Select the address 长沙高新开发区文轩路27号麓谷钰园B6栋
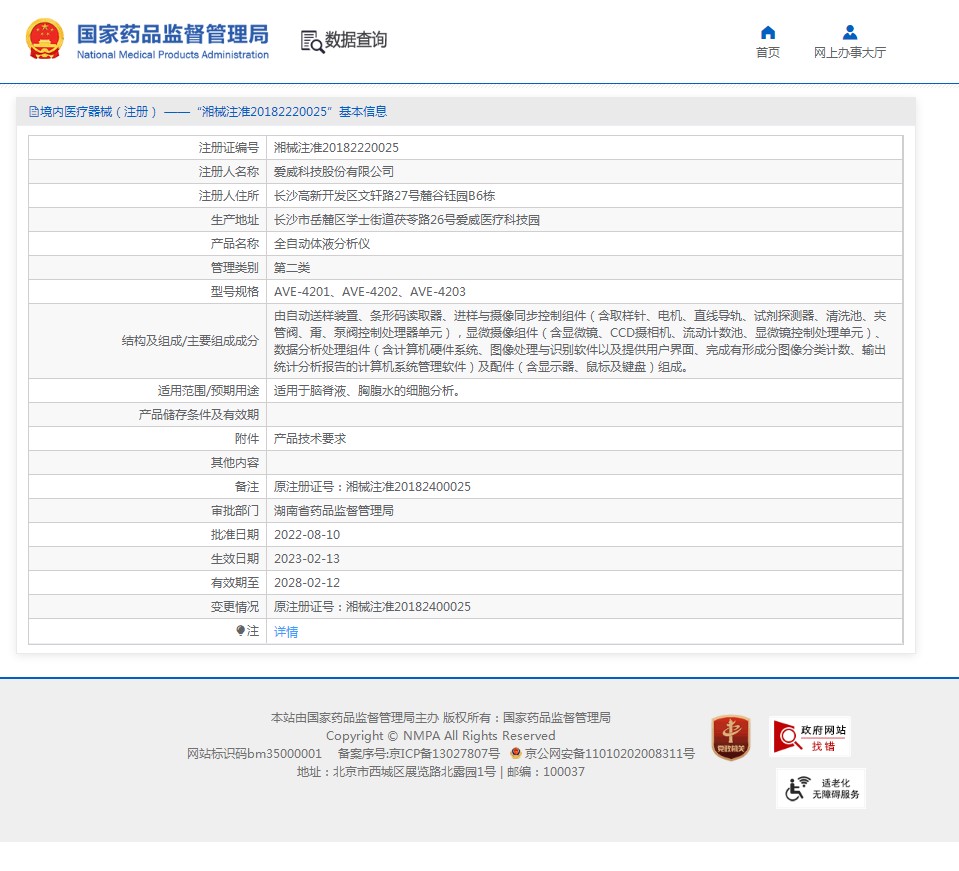 [x=384, y=196]
